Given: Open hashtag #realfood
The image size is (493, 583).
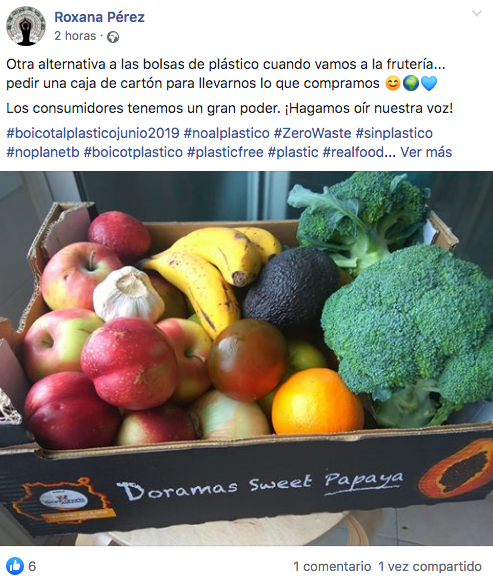Looking at the screenshot, I should coord(353,152).
